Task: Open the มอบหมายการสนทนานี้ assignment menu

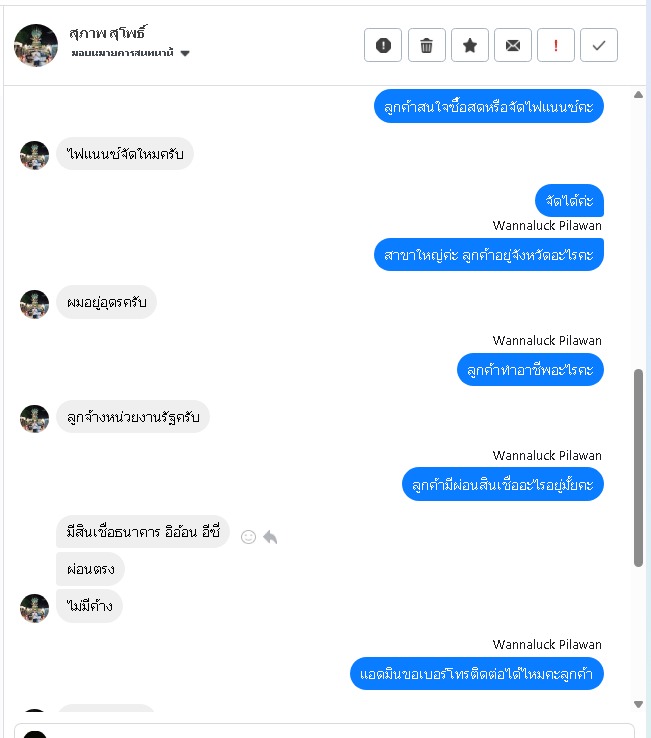Action: (122, 53)
